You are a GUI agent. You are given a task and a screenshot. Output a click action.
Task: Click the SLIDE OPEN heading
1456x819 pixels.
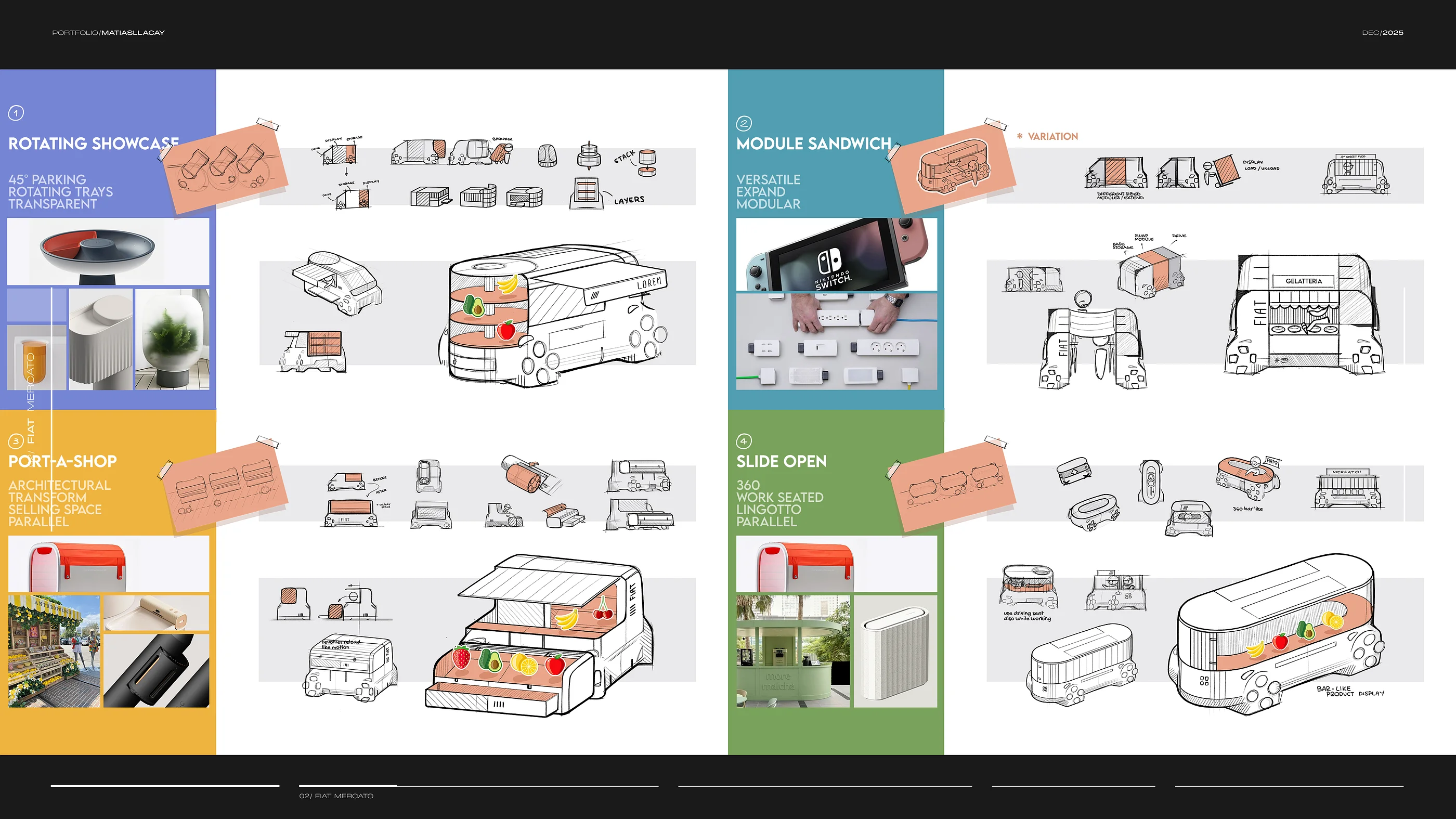click(x=781, y=461)
